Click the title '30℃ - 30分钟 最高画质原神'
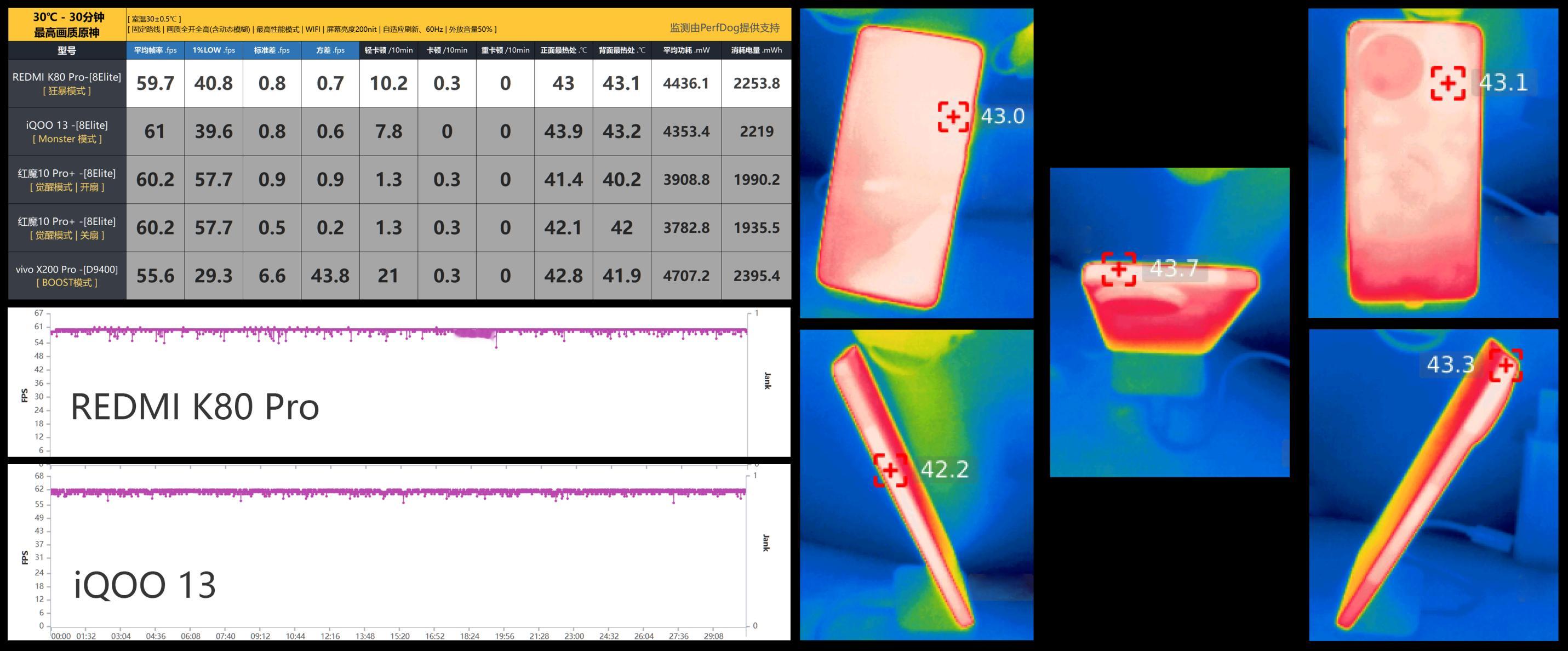The image size is (1568, 651). [x=67, y=25]
